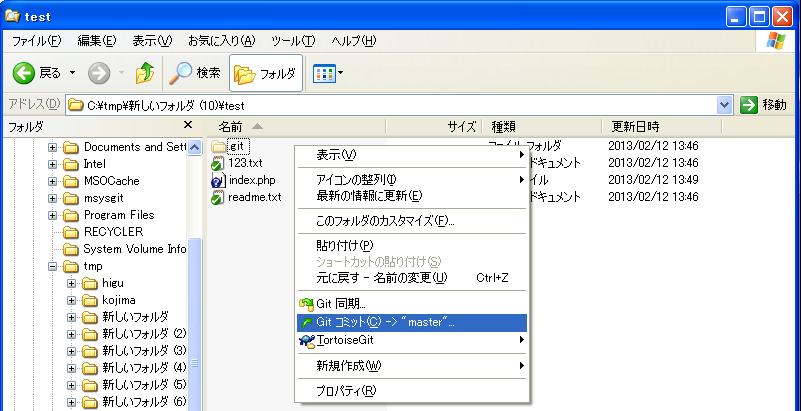Open the Views dropdown in toolbar
Image resolution: width=801 pixels, height=411 pixels.
(328, 73)
